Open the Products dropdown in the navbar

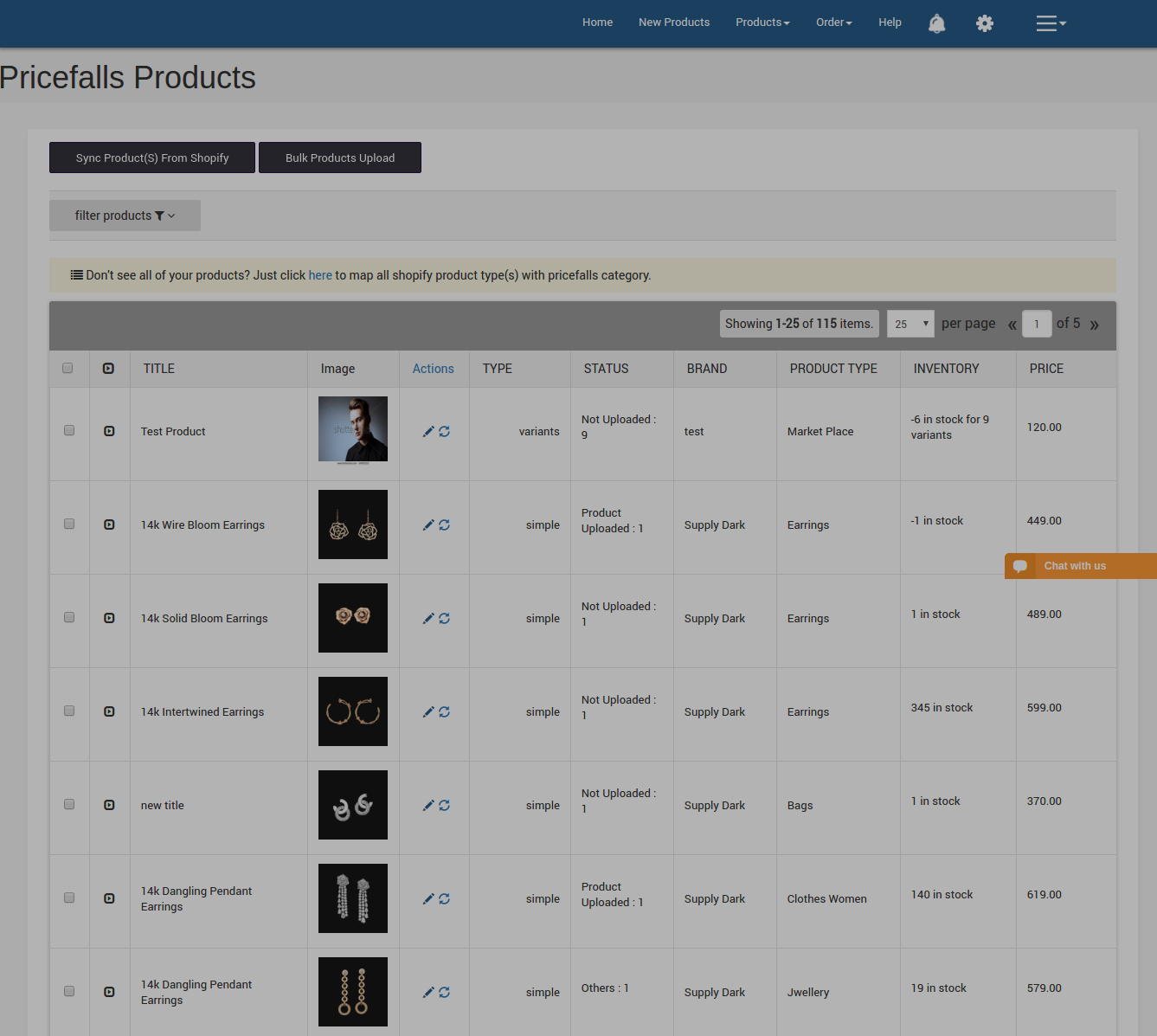click(762, 22)
